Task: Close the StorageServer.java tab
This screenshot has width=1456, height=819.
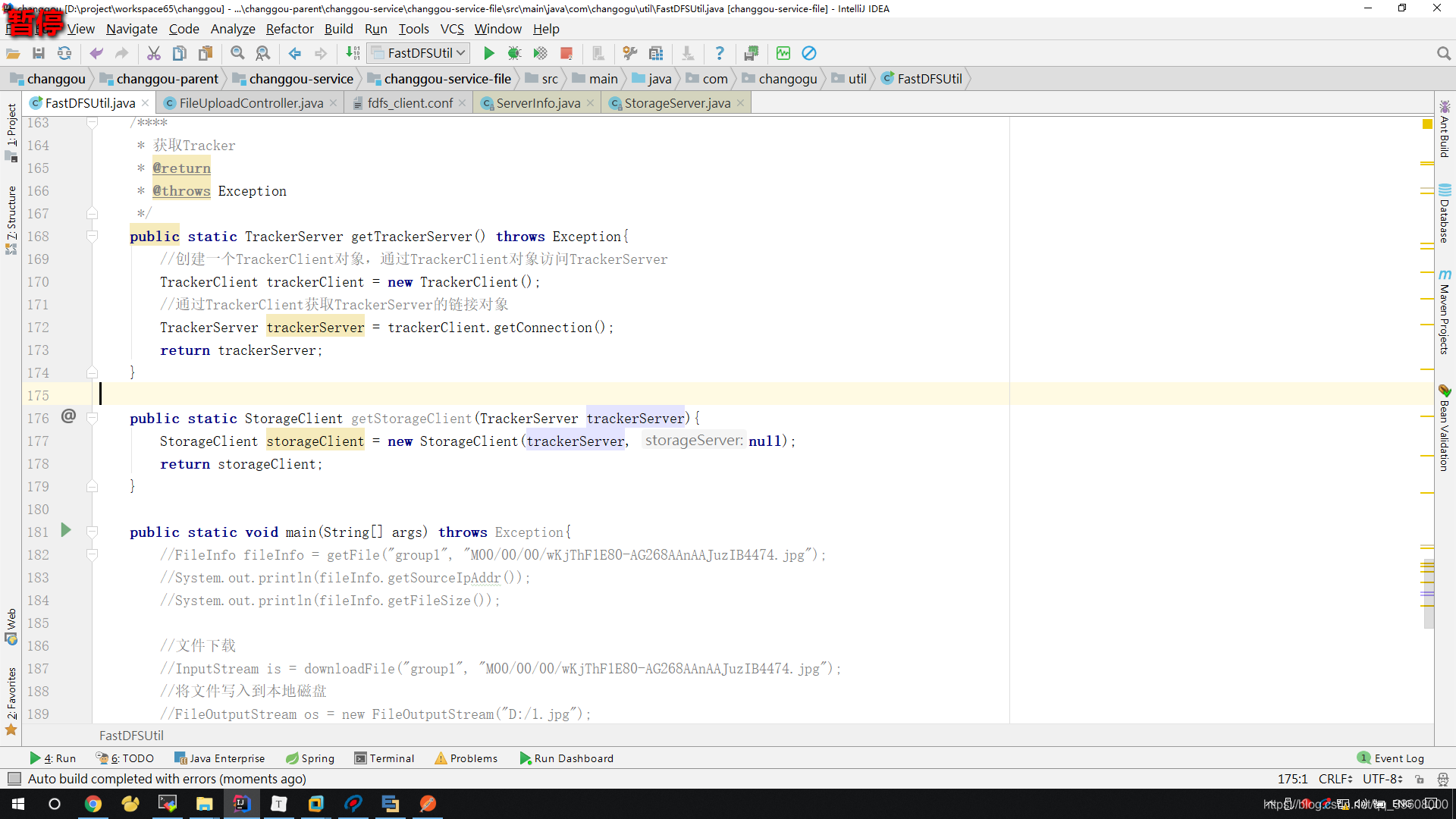Action: tap(740, 103)
